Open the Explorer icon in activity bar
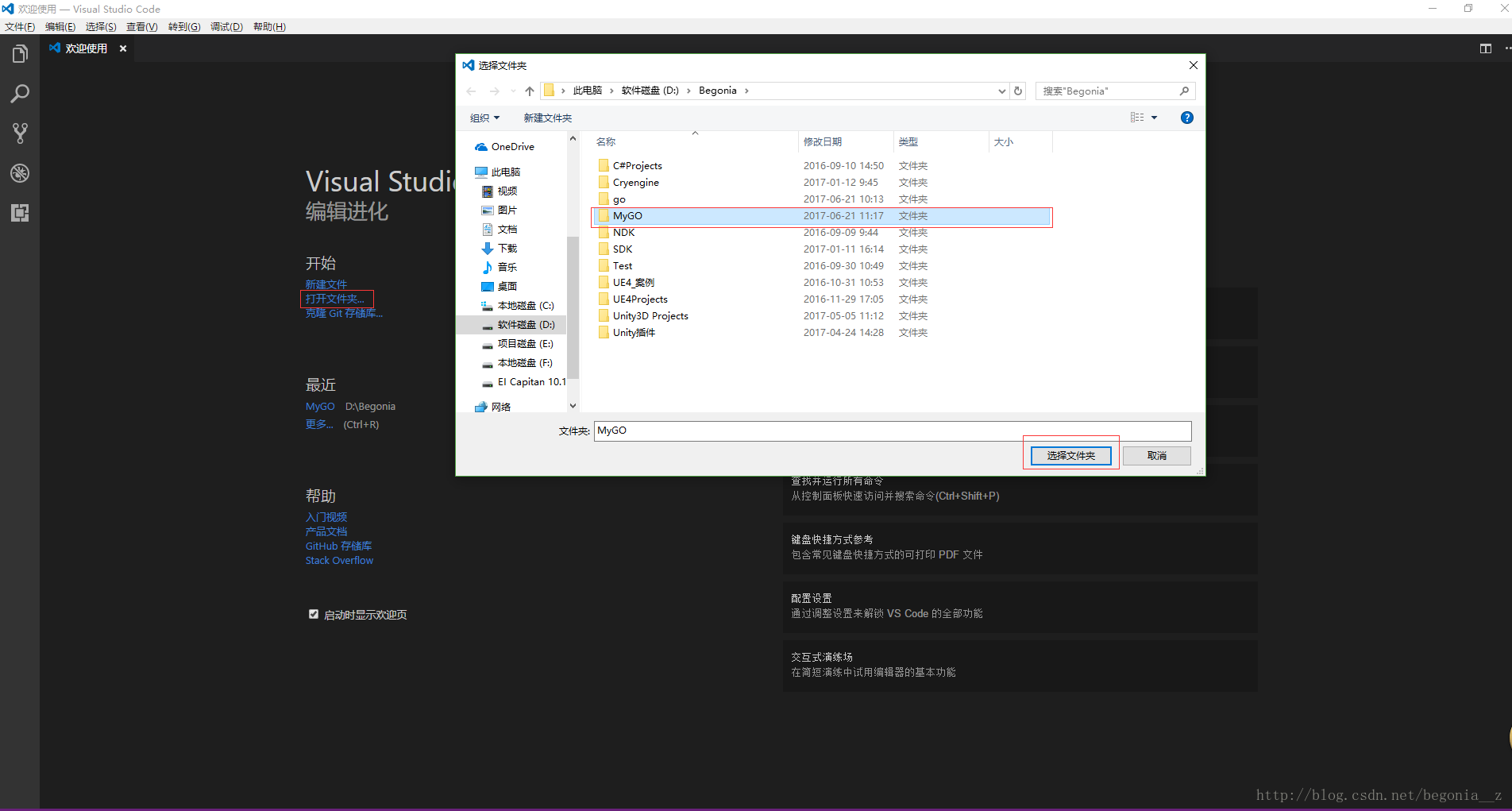 point(20,54)
